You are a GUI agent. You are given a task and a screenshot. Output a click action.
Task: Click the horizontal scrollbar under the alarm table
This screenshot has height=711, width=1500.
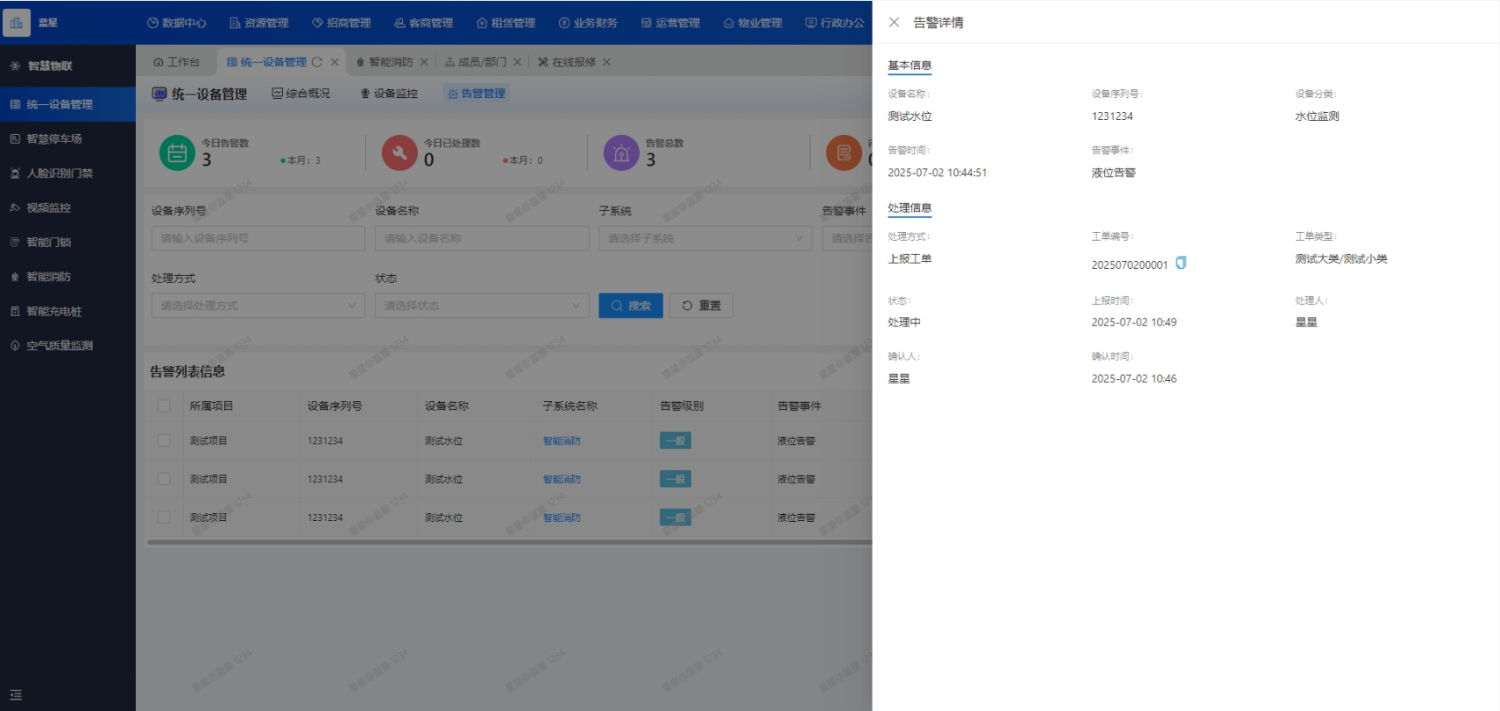[510, 542]
